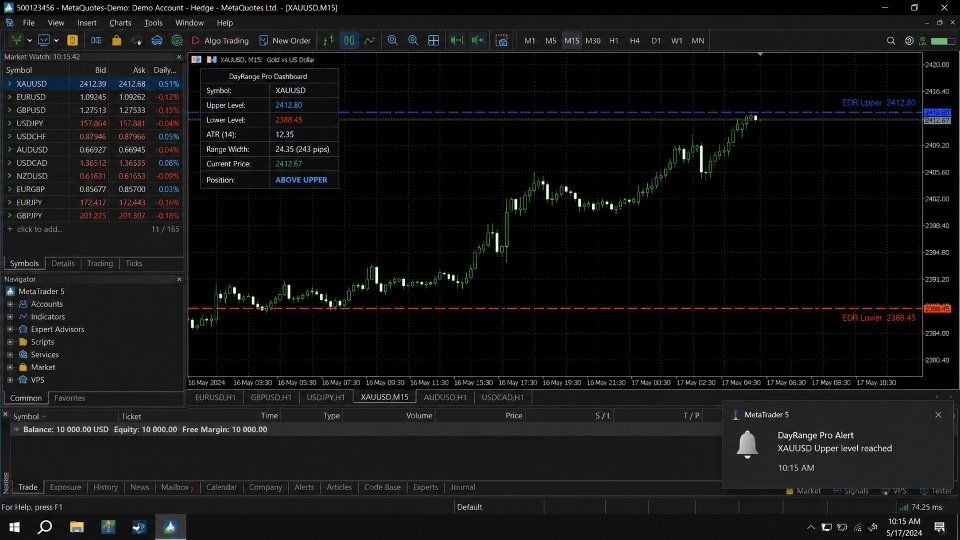Close the DayRange Pro Alert notification
Viewport: 960px width, 540px height.
point(938,414)
